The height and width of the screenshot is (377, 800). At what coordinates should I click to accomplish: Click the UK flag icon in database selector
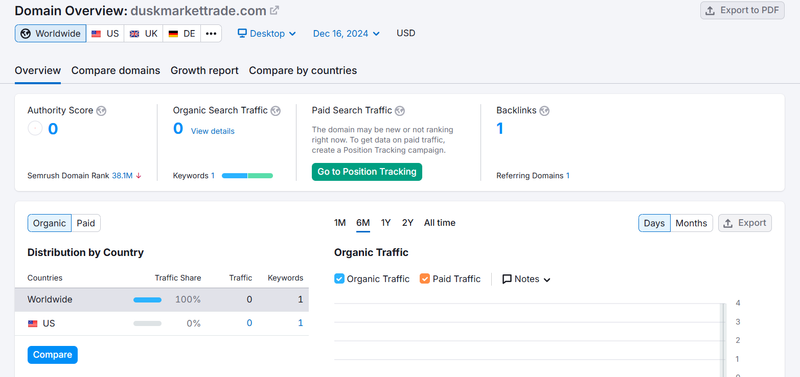tap(134, 34)
